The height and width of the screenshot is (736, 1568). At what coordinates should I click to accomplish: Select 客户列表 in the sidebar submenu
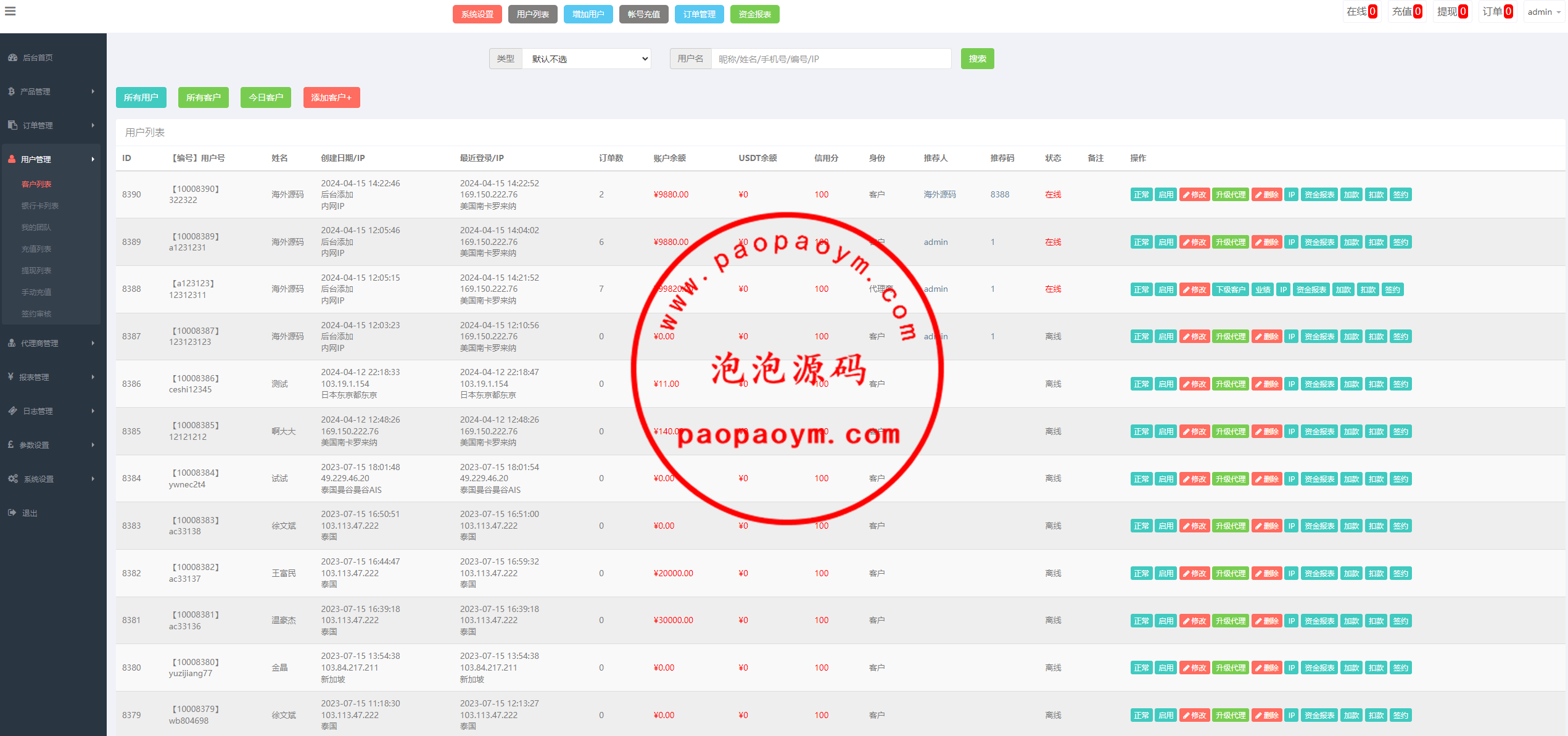tap(36, 184)
